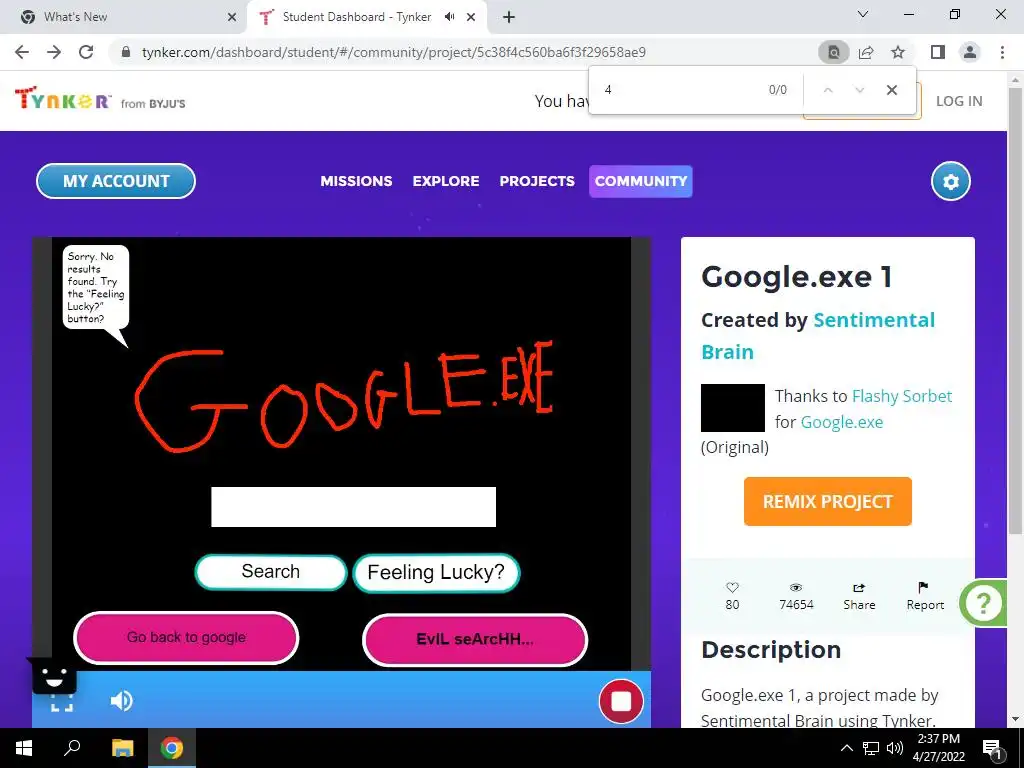Viewport: 1024px width, 768px height.
Task: Click the Feeling Lucky? button
Action: tap(436, 573)
